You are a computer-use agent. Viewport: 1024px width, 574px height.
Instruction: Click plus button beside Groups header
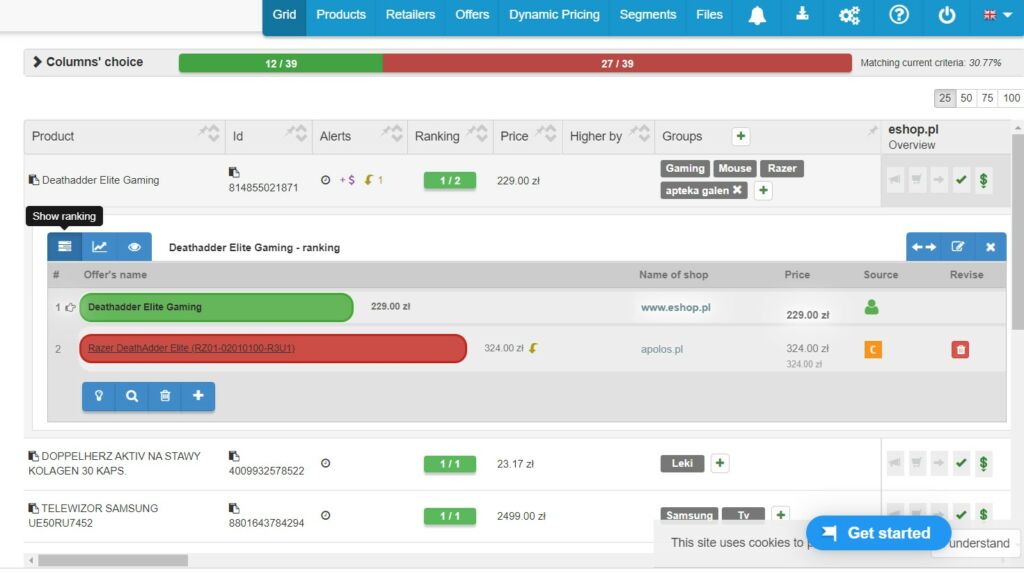tap(741, 136)
